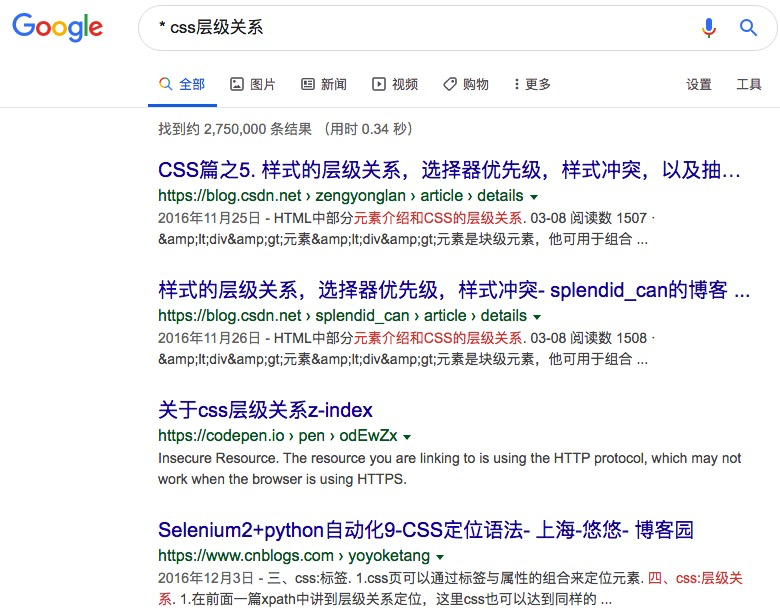Open result 关于css层级关系z-index
780x609 pixels.
point(265,410)
